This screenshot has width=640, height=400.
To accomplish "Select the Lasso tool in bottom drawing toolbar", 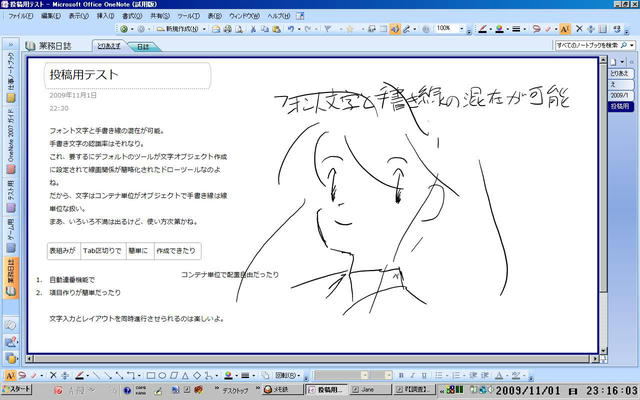I will [x=22, y=375].
